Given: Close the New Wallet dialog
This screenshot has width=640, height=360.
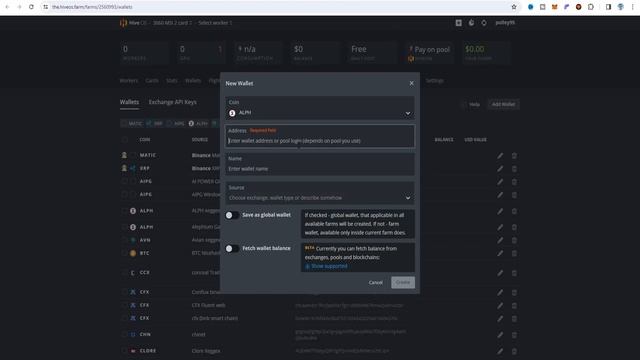Looking at the screenshot, I should point(411,83).
